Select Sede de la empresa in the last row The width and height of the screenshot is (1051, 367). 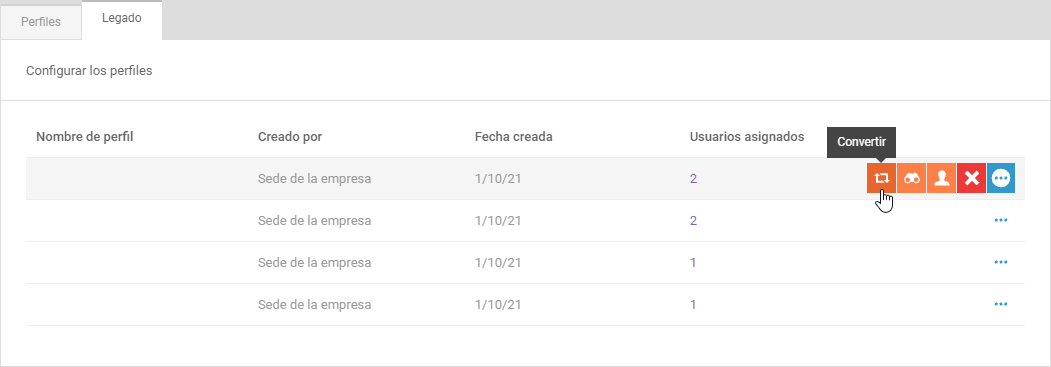pyautogui.click(x=314, y=304)
